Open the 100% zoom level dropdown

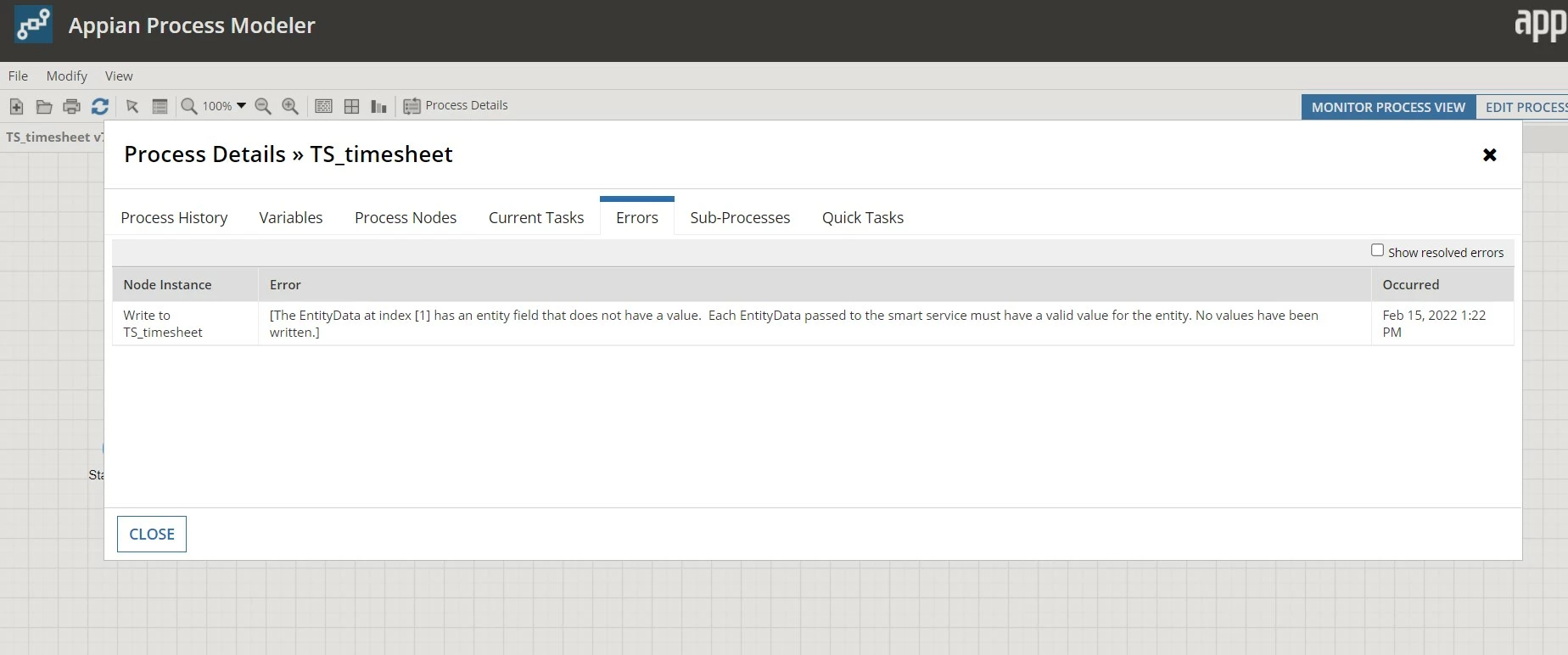pyautogui.click(x=224, y=106)
